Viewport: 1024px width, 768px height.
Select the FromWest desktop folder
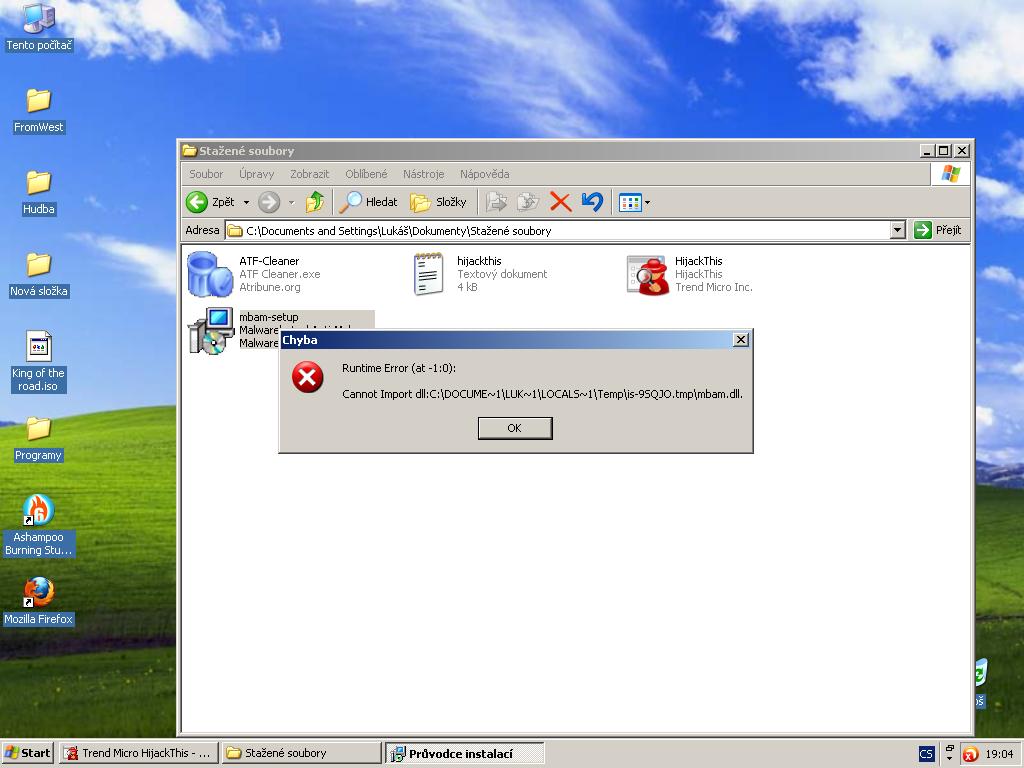(39, 110)
